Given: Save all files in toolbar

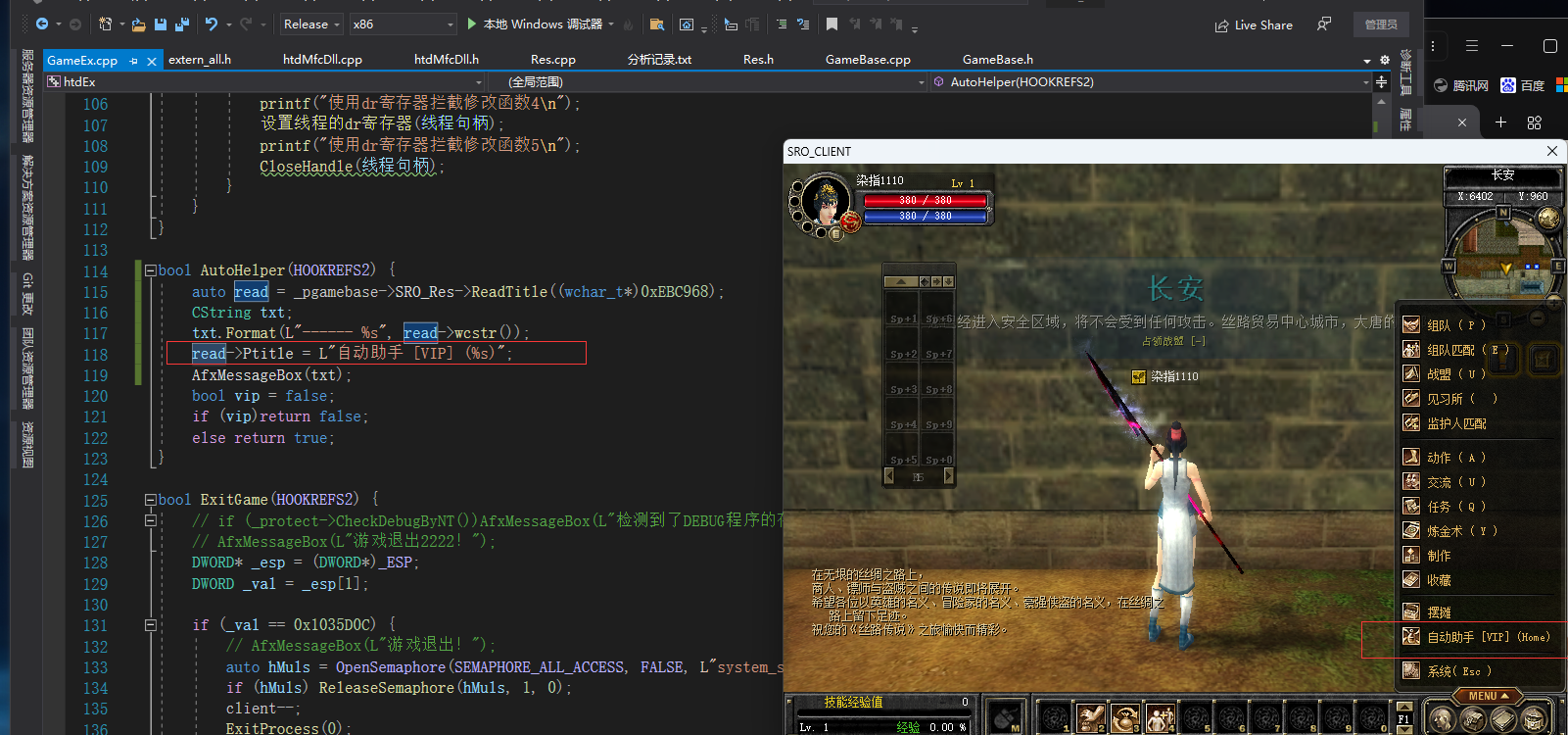Looking at the screenshot, I should coord(182,24).
